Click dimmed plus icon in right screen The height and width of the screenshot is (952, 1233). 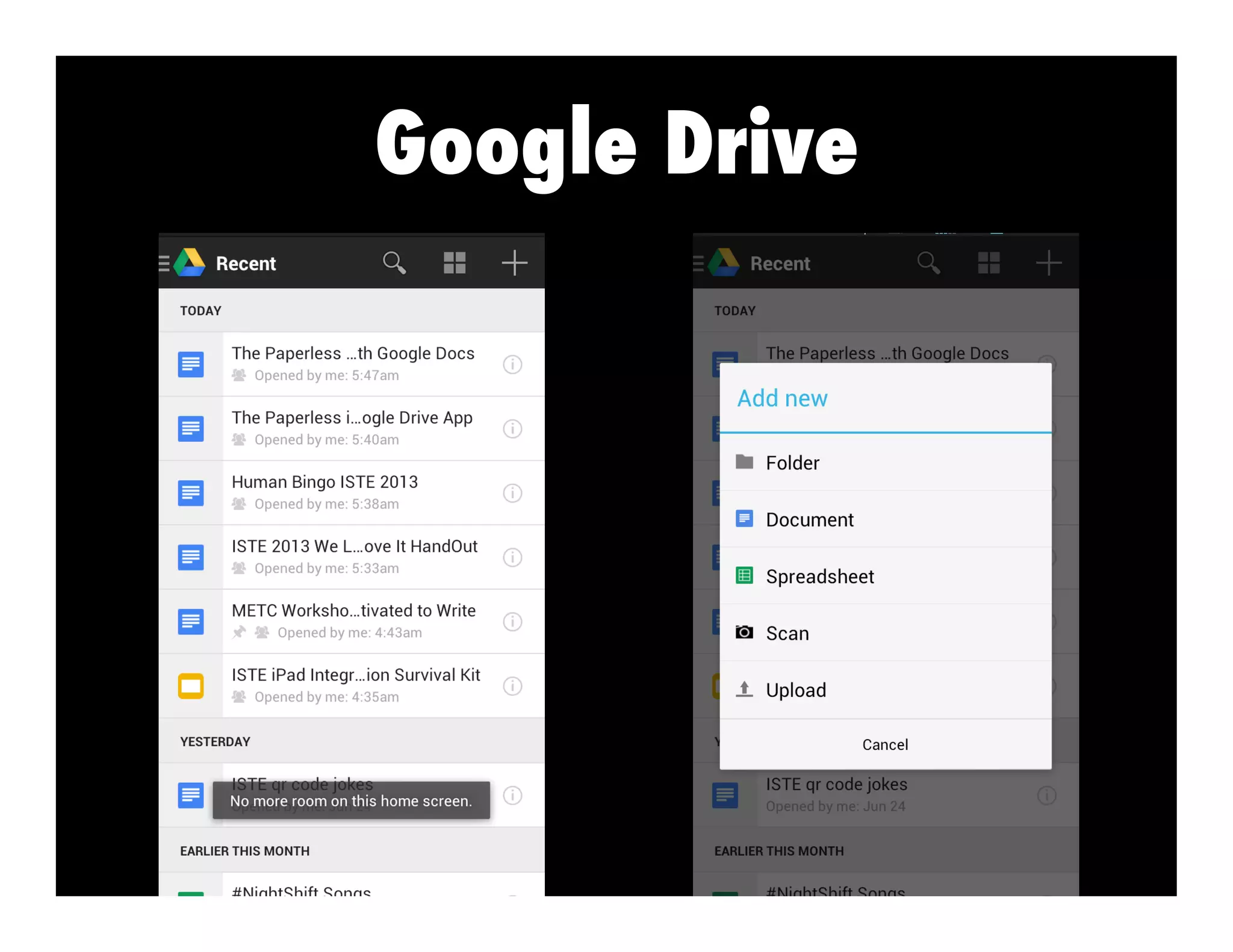(1048, 263)
